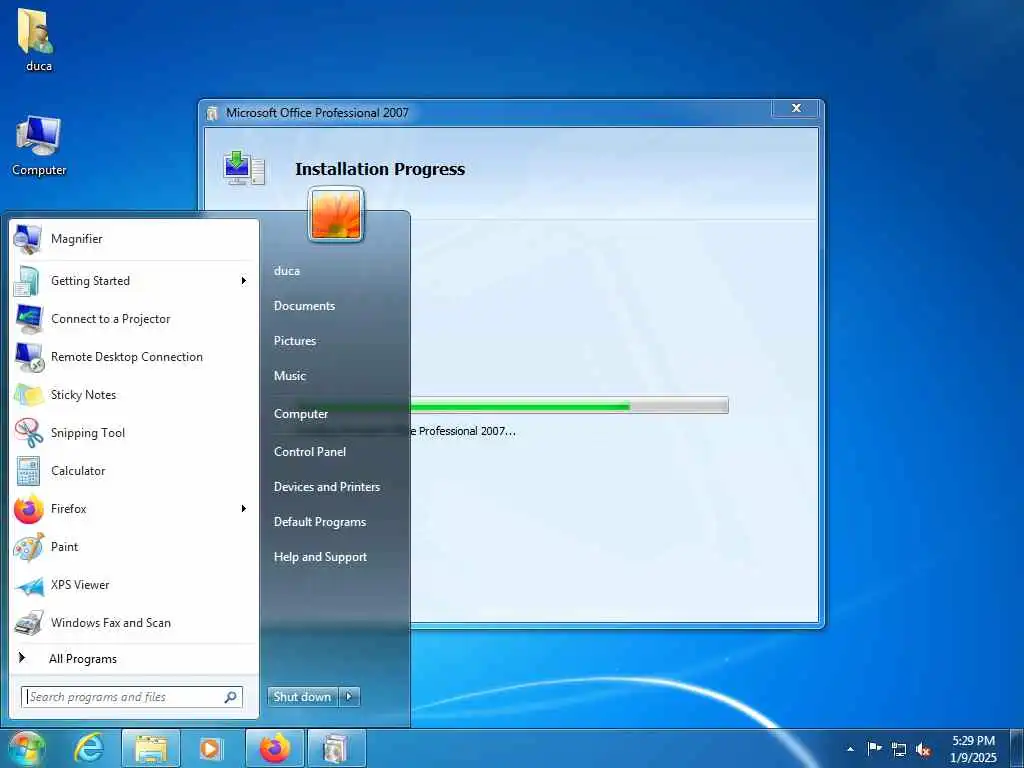Click the Connect to a Projector icon
1024x768 pixels.
point(29,319)
